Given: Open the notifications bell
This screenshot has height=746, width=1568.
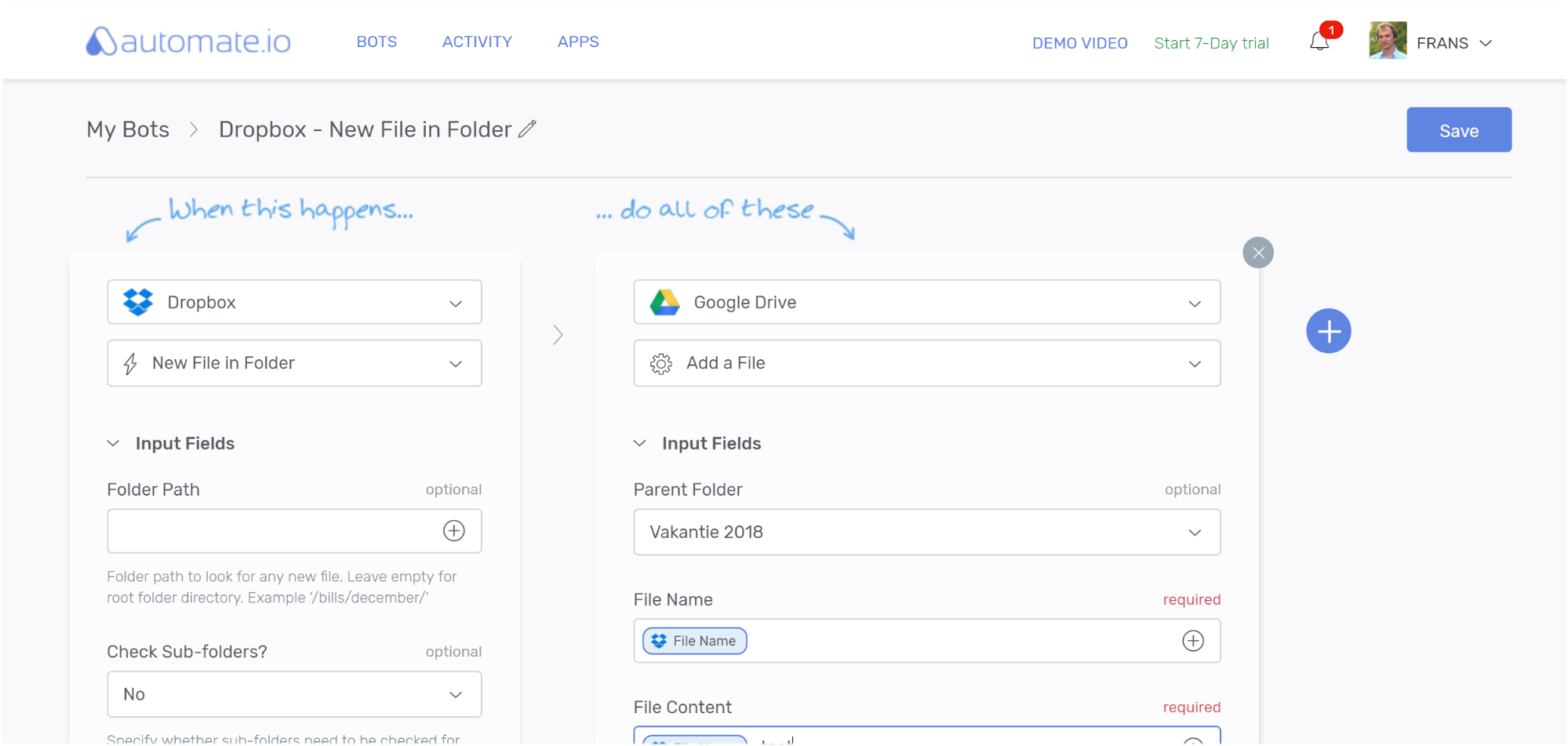Looking at the screenshot, I should 1320,41.
